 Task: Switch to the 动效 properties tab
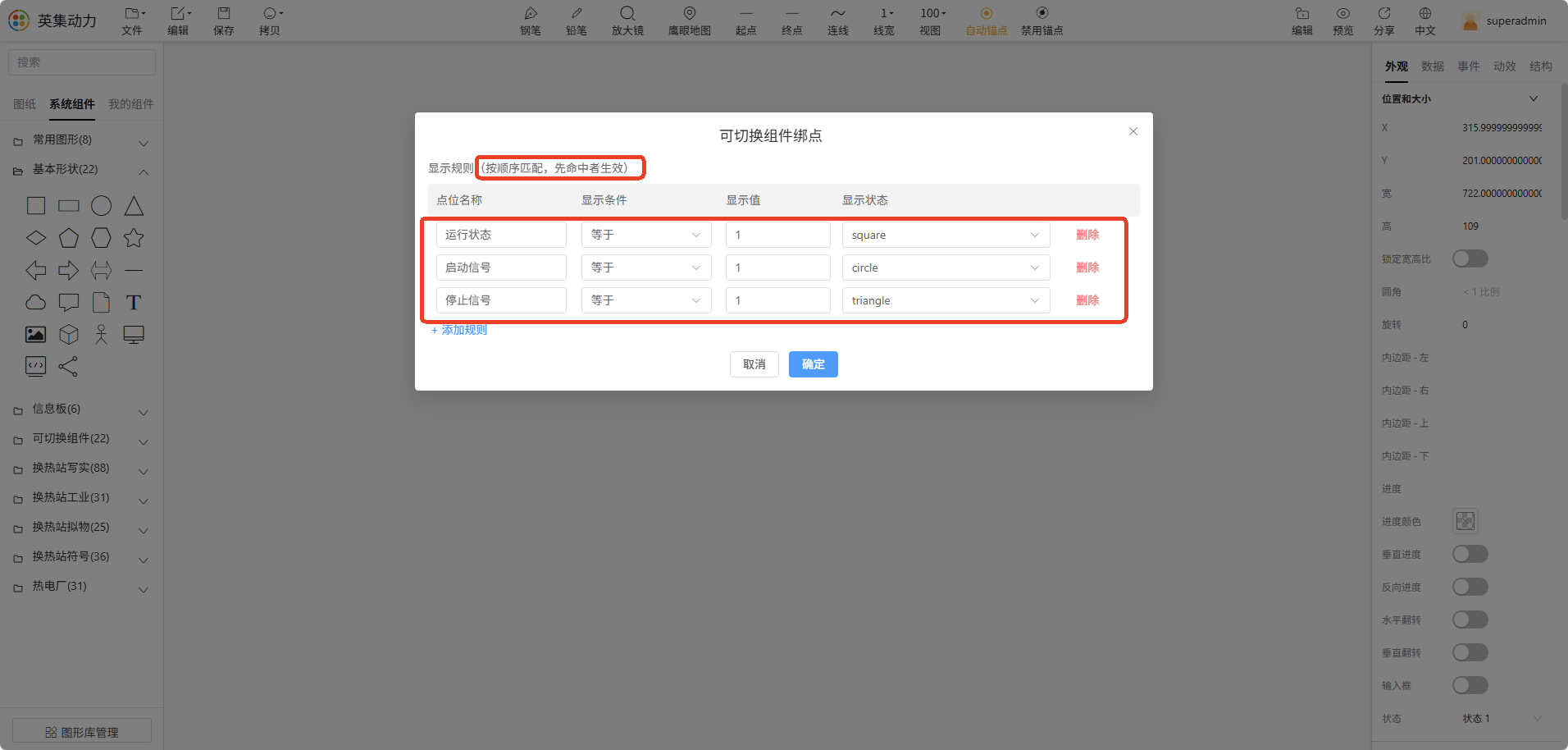[1505, 66]
